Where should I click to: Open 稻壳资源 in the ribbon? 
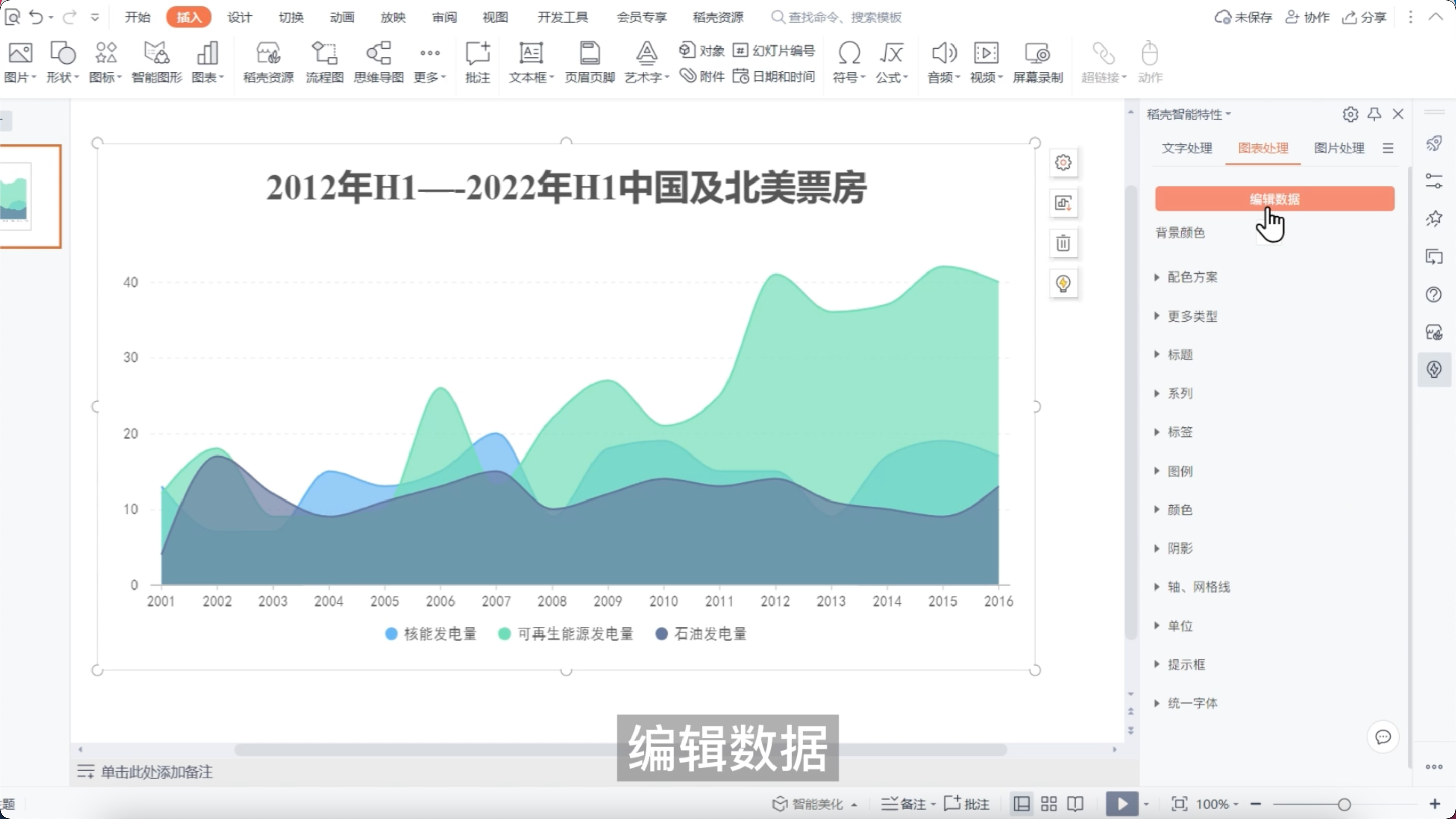268,62
